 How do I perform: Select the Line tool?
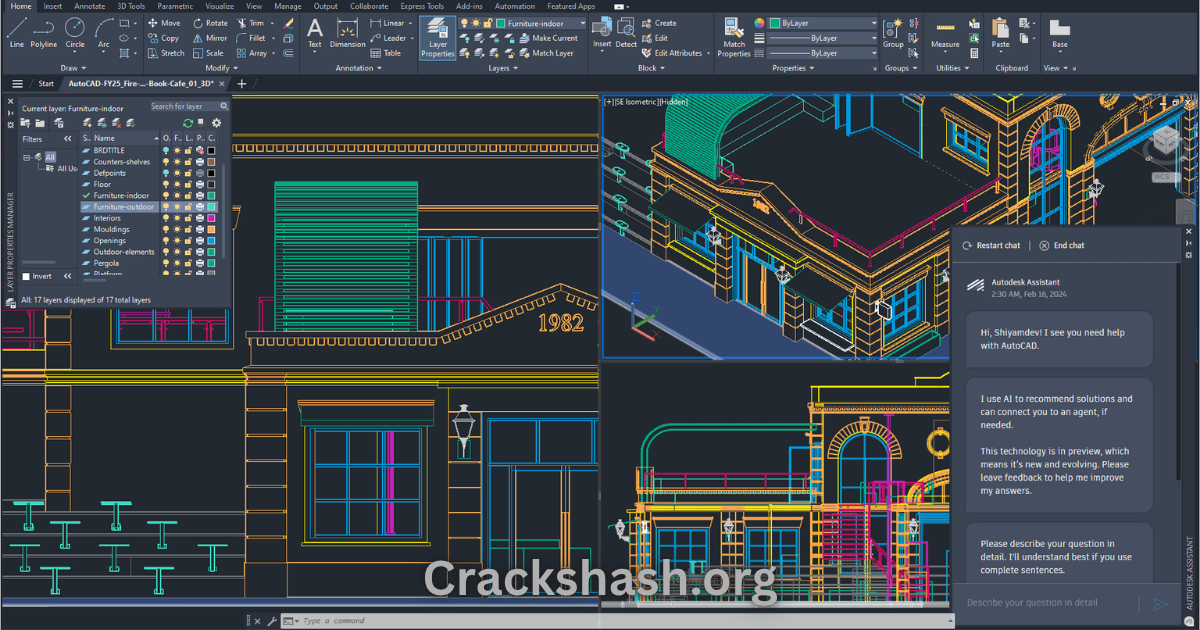(x=16, y=31)
